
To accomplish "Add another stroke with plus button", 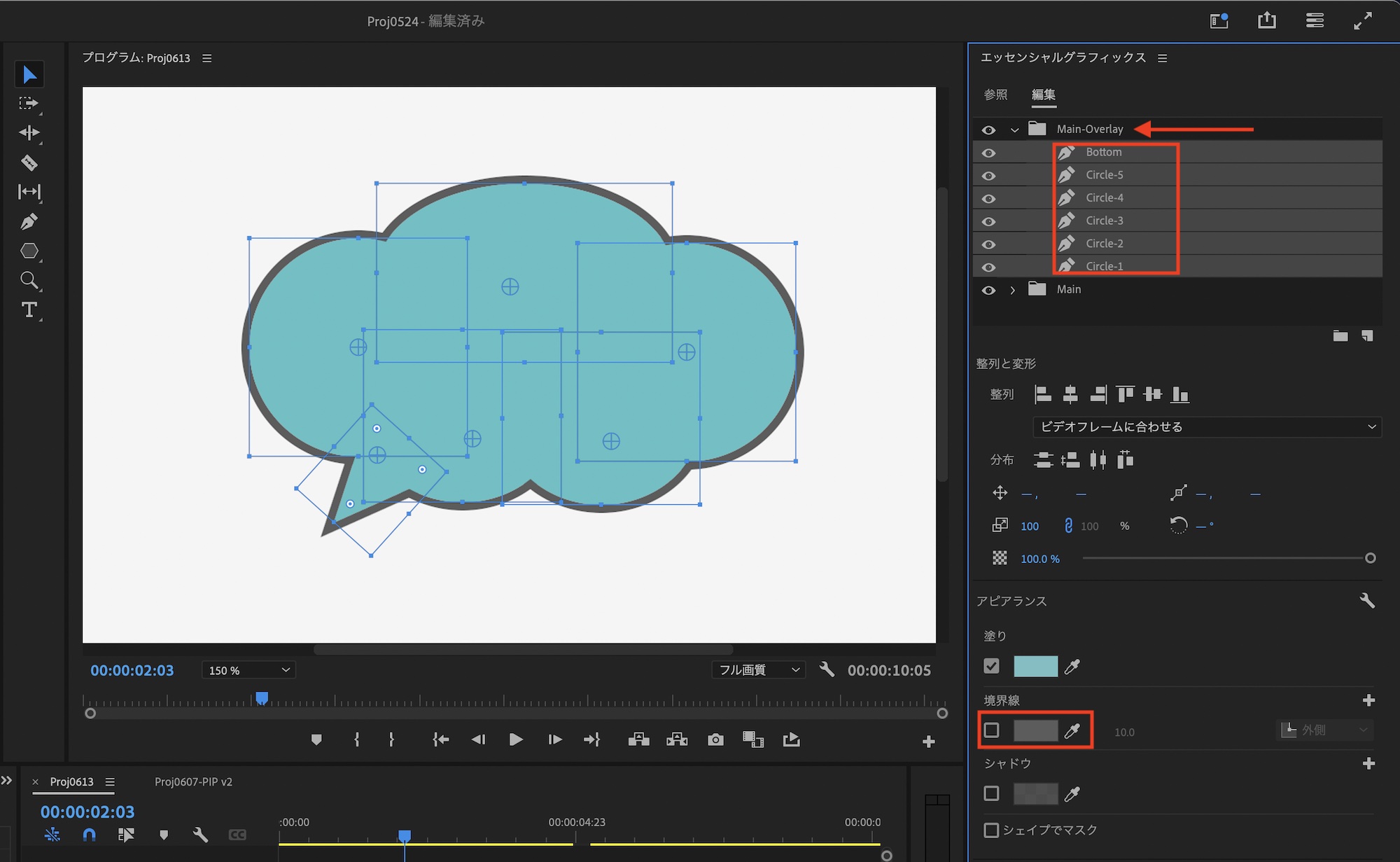I will click(1368, 700).
